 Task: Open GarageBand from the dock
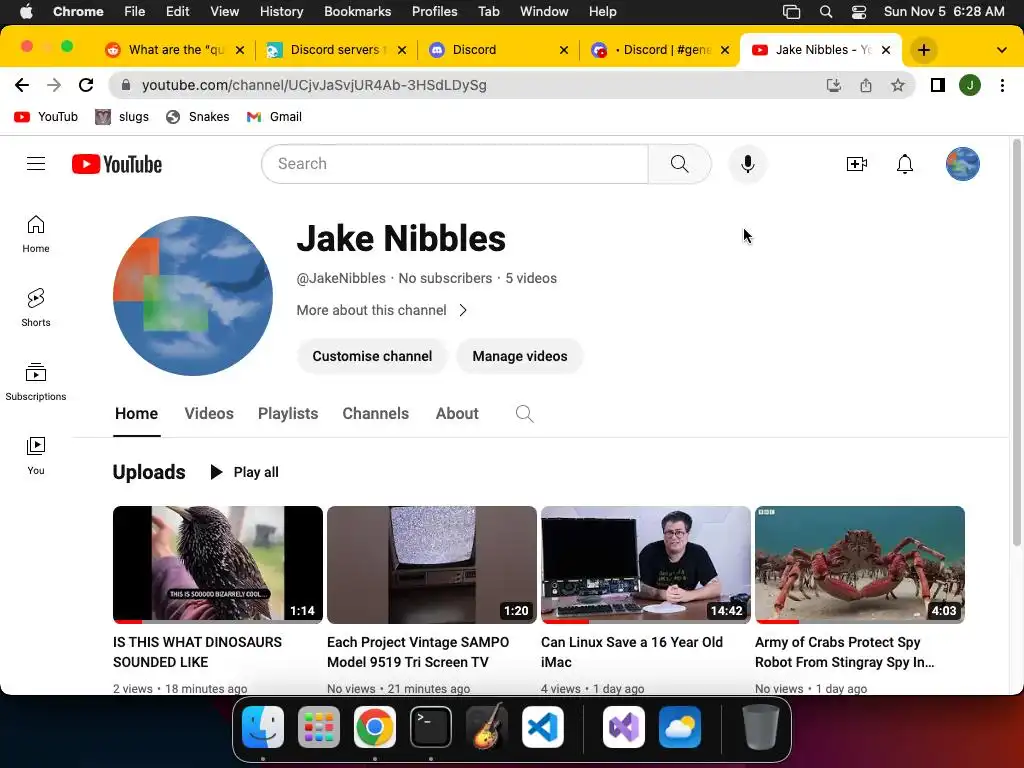pos(487,727)
